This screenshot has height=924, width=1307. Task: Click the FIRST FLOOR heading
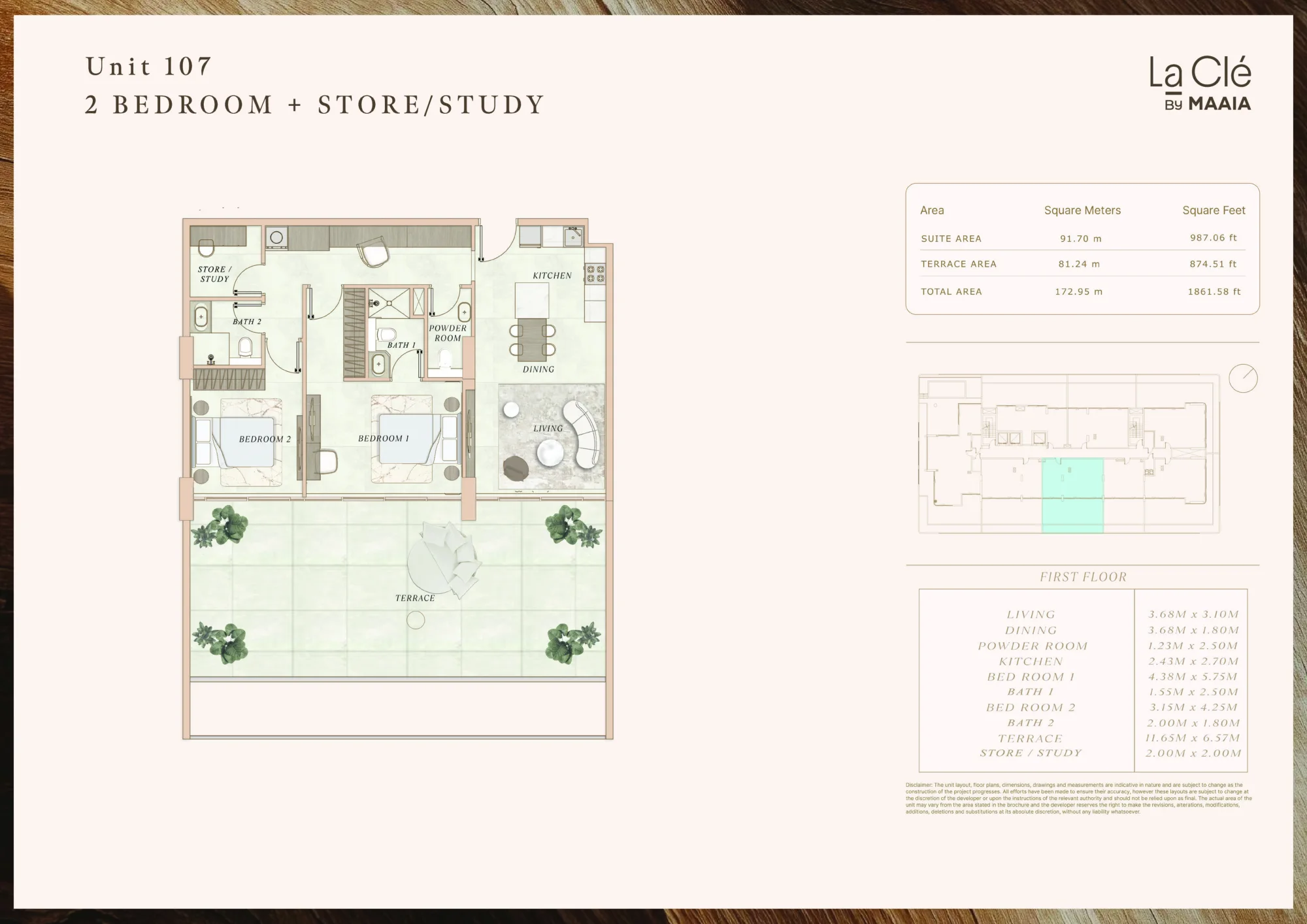tap(1083, 577)
